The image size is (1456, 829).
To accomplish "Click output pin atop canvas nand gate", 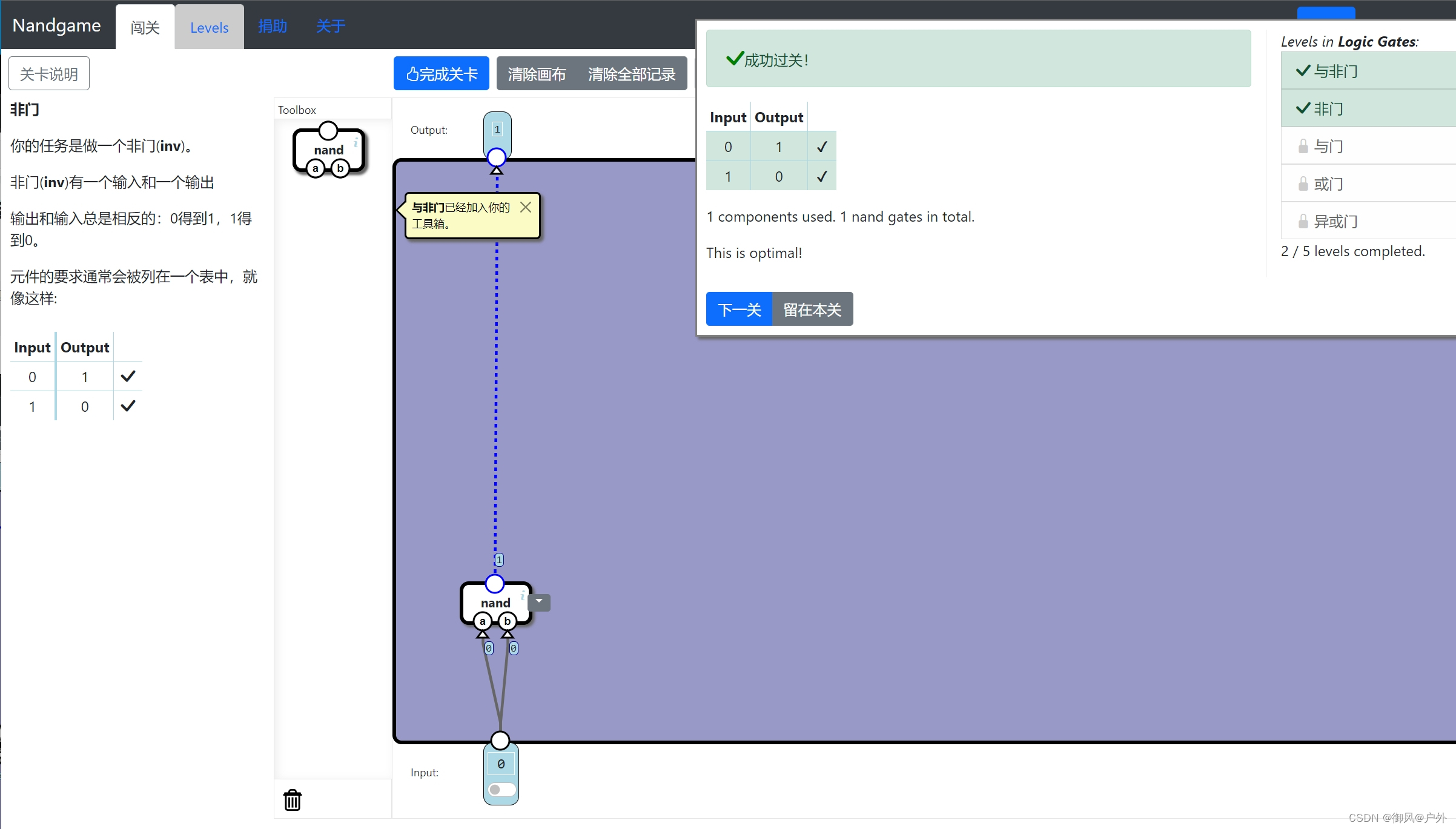I will point(495,584).
